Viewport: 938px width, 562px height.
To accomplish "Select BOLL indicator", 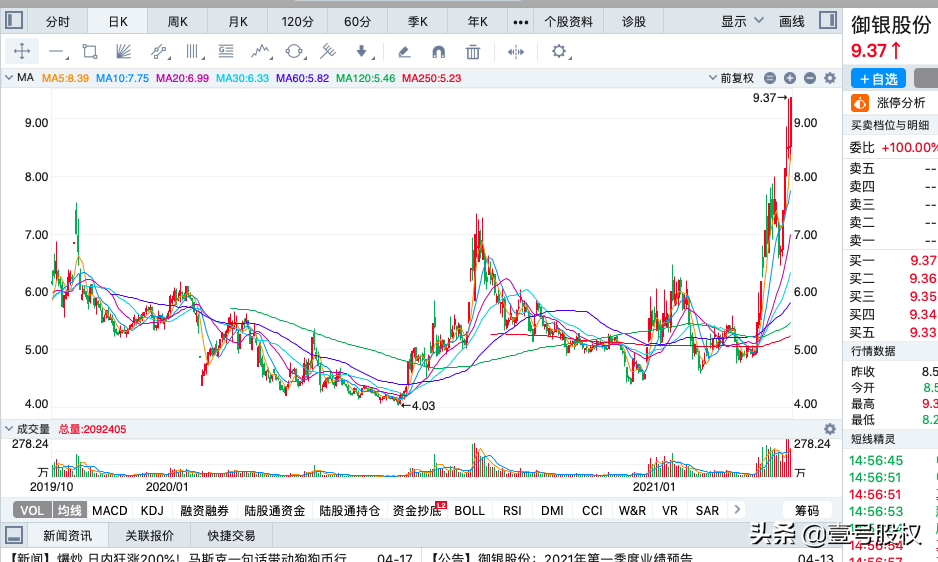I will [469, 510].
